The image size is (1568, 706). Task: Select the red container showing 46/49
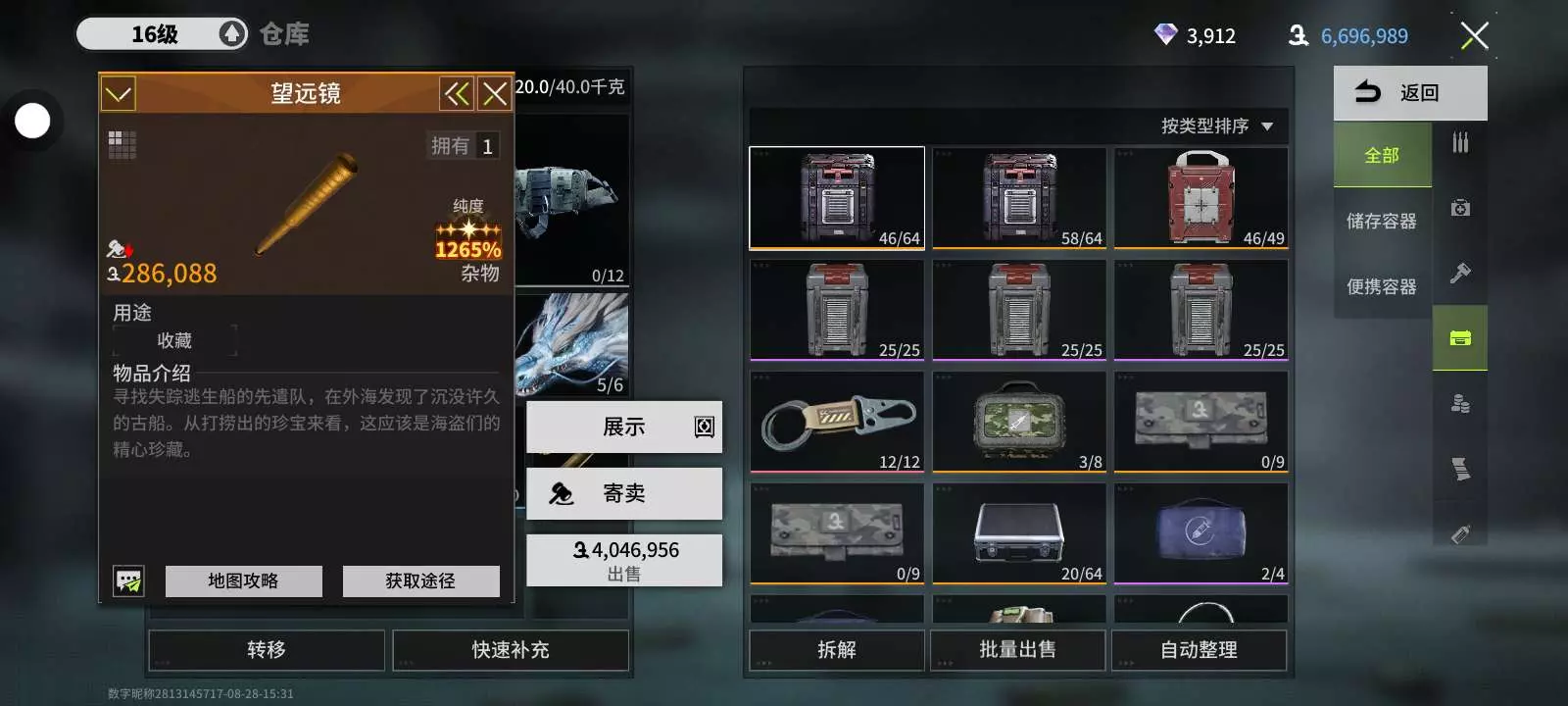click(1201, 198)
